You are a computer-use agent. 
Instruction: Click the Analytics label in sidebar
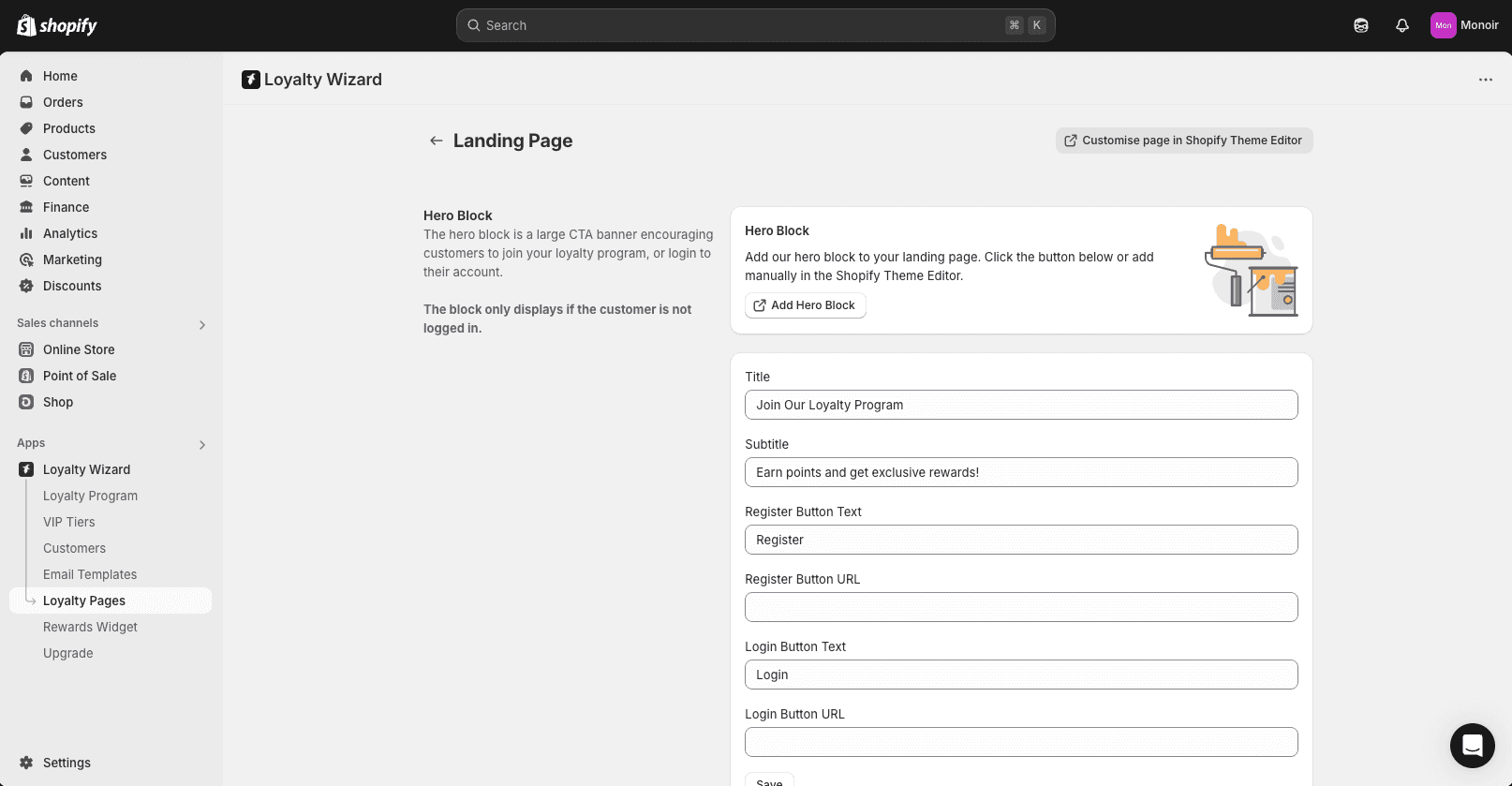coord(70,233)
